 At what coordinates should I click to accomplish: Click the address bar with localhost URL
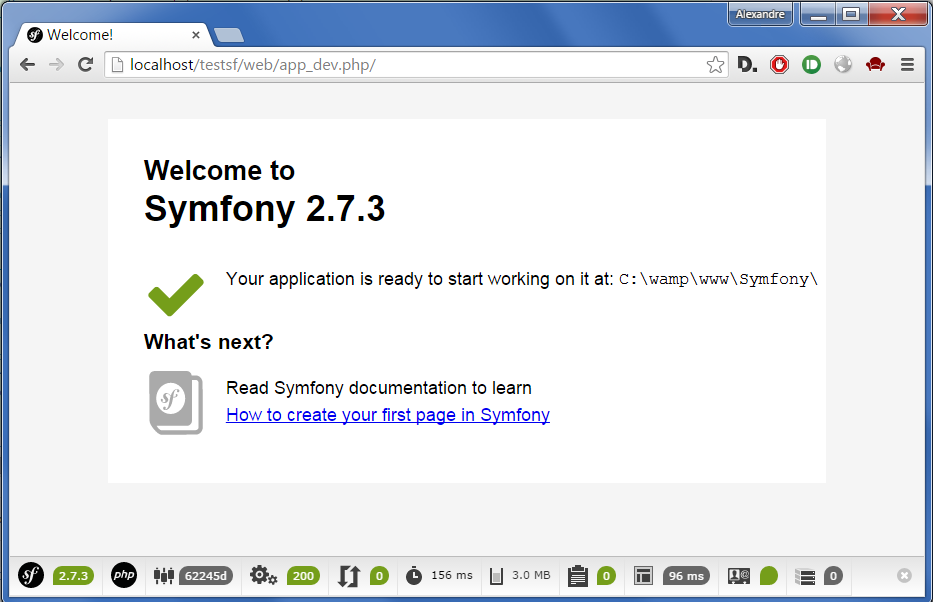415,64
